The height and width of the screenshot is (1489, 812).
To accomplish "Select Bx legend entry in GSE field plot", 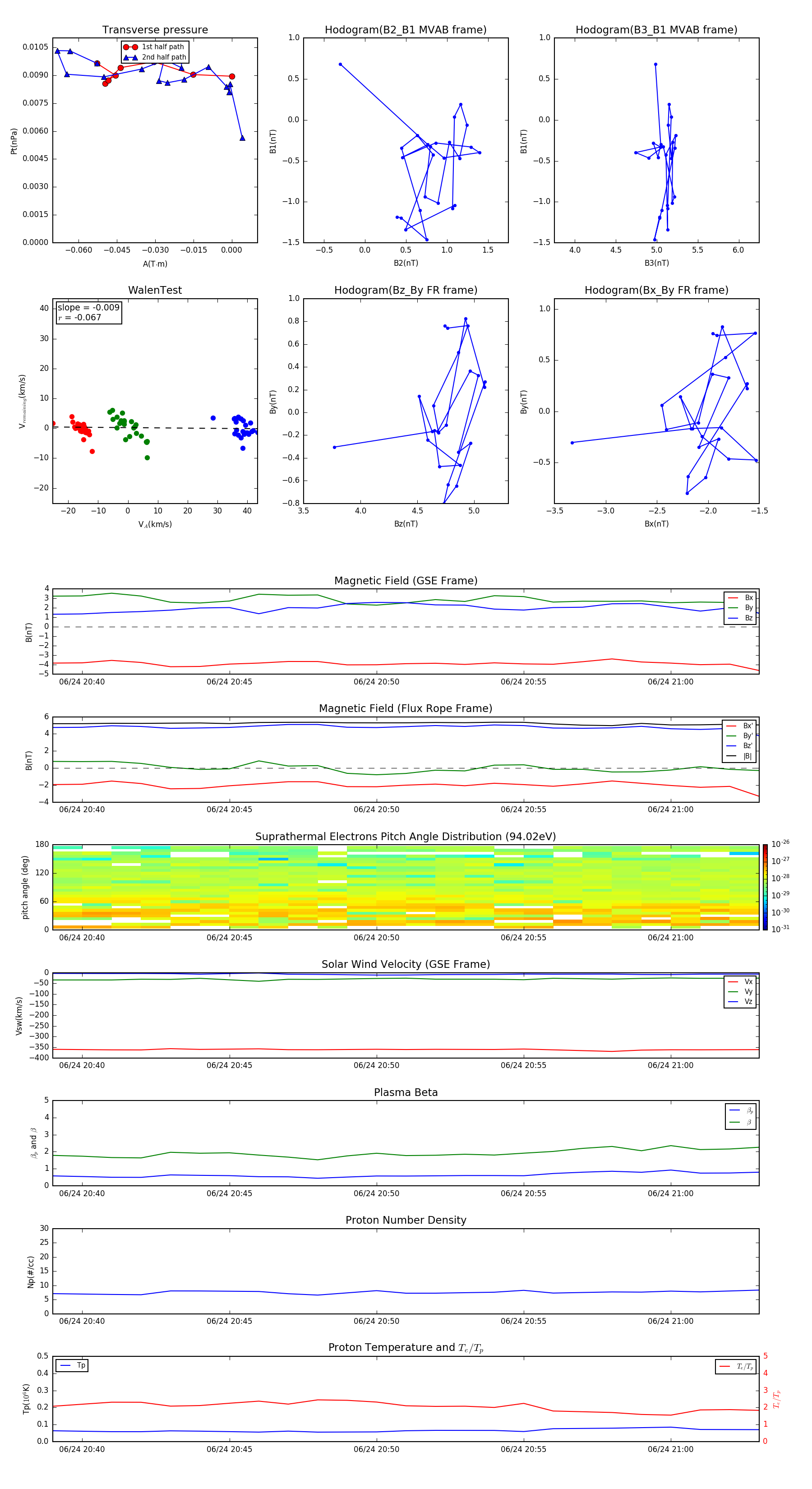I will click(x=740, y=598).
